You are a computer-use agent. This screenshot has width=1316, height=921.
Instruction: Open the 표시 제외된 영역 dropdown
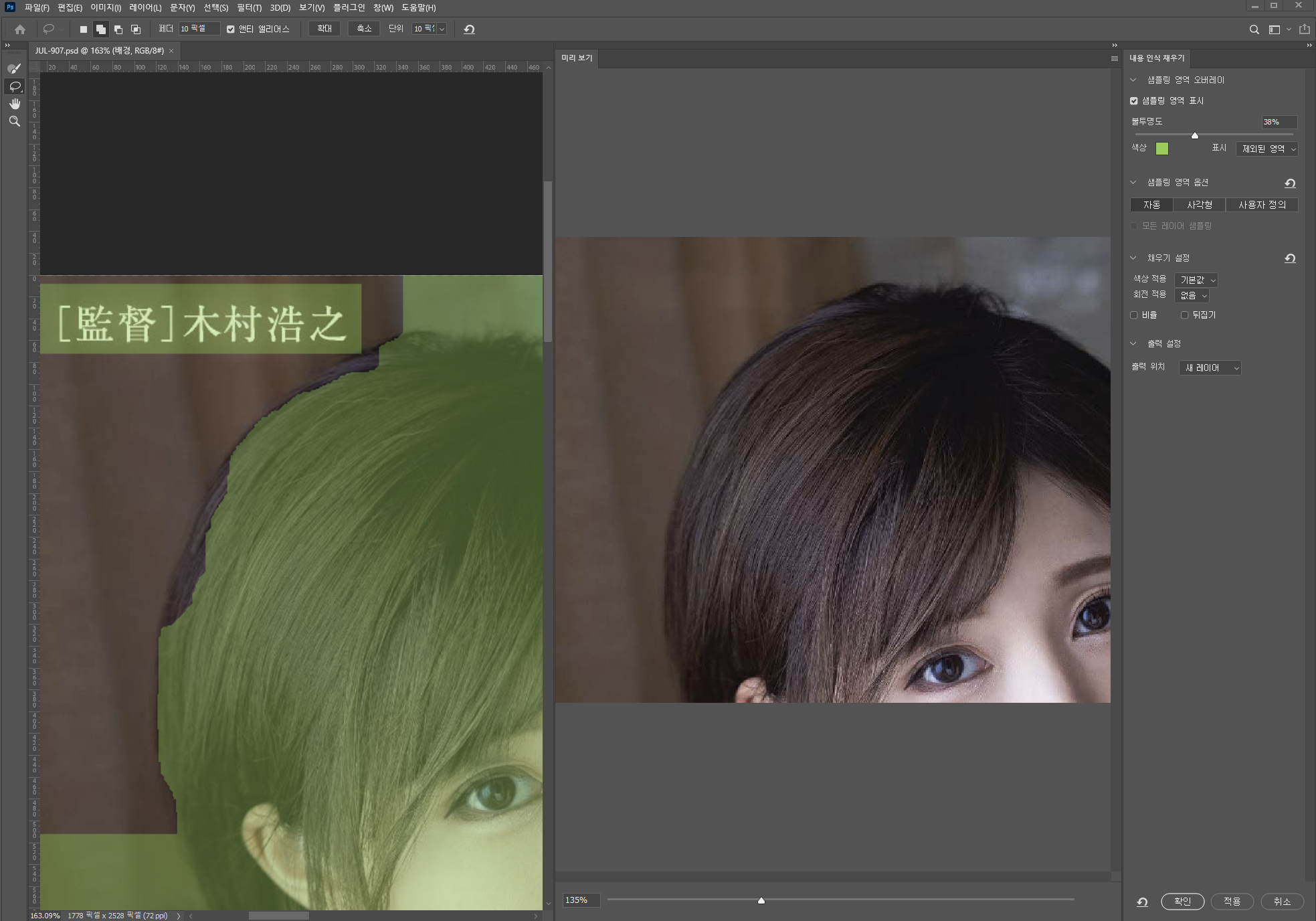[x=1267, y=149]
